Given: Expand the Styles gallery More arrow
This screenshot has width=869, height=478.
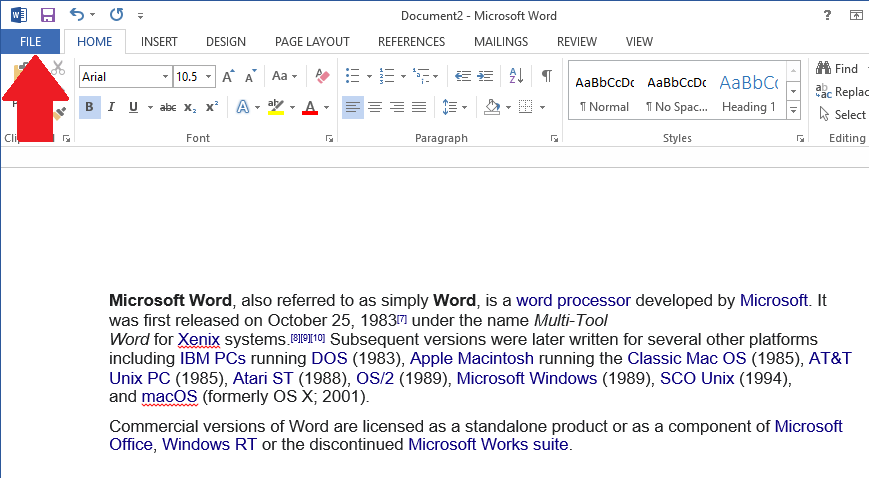Looking at the screenshot, I should (x=794, y=110).
